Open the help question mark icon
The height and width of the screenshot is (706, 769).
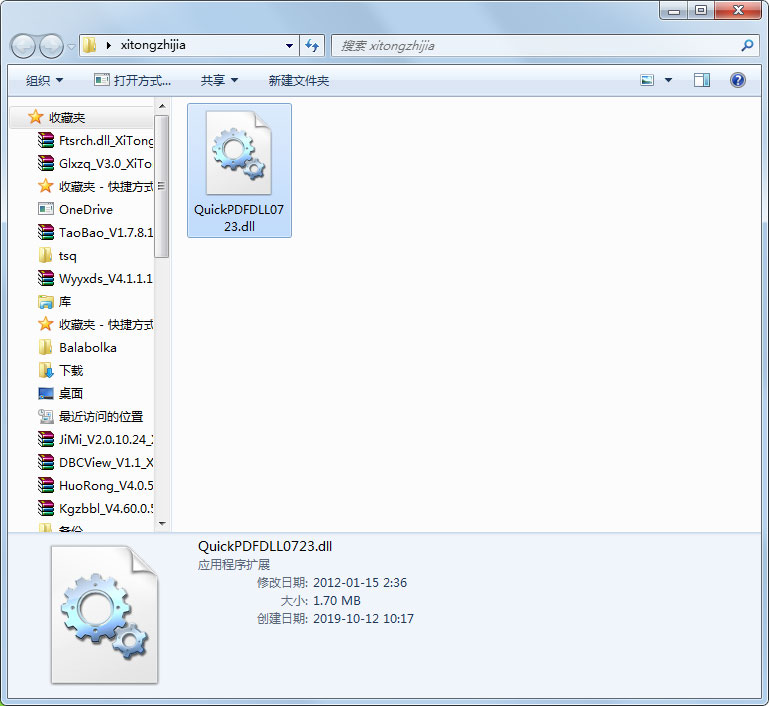738,80
